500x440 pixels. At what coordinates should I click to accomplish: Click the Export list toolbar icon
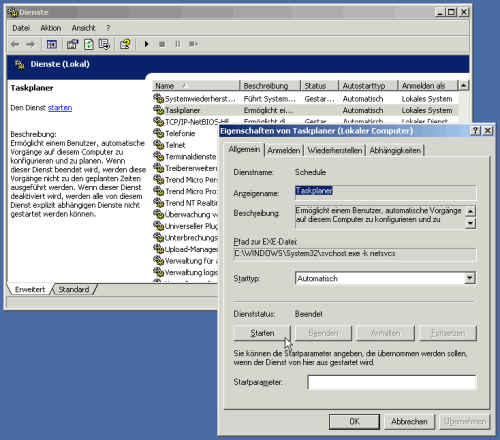(x=104, y=44)
